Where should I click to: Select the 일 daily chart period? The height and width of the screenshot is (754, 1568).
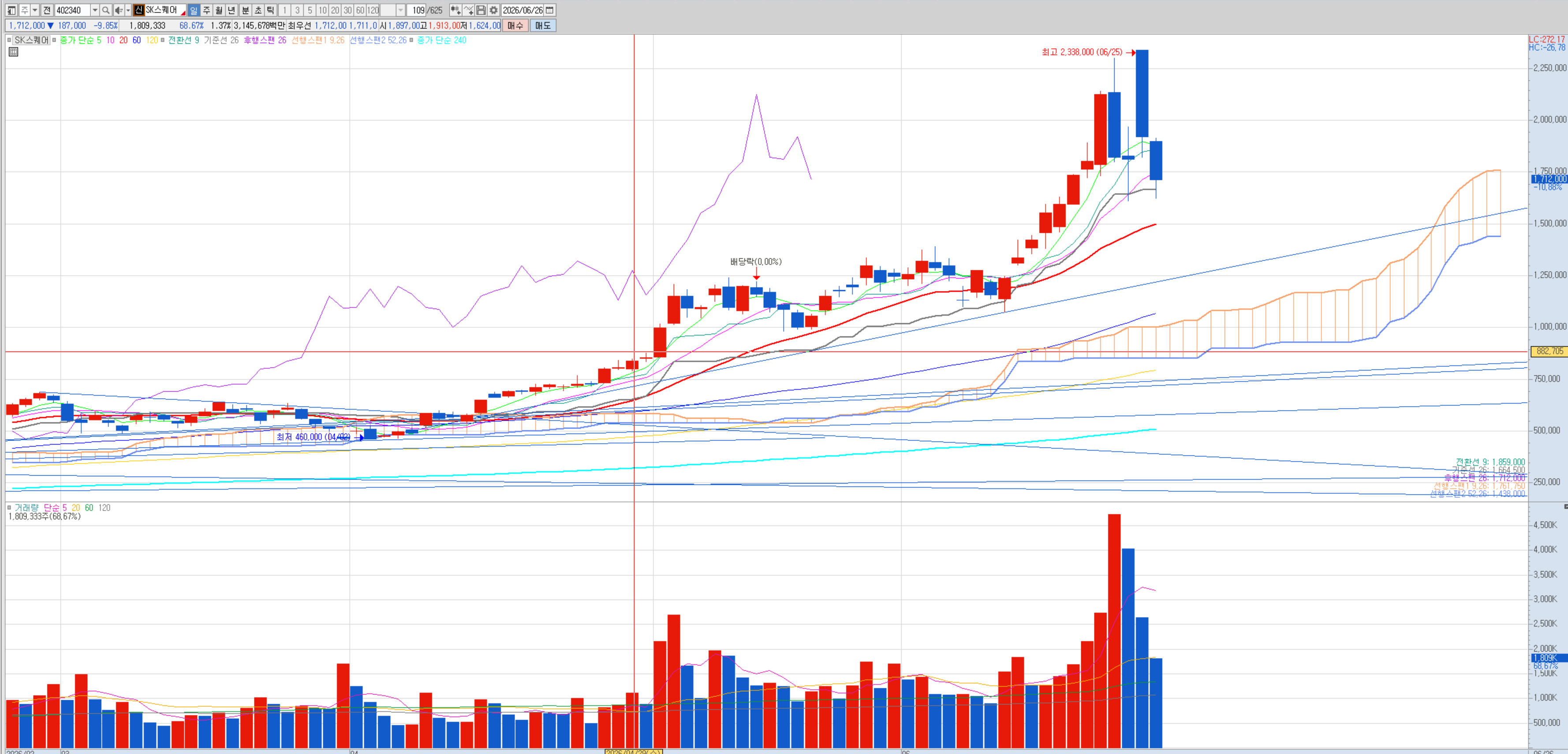tap(194, 10)
